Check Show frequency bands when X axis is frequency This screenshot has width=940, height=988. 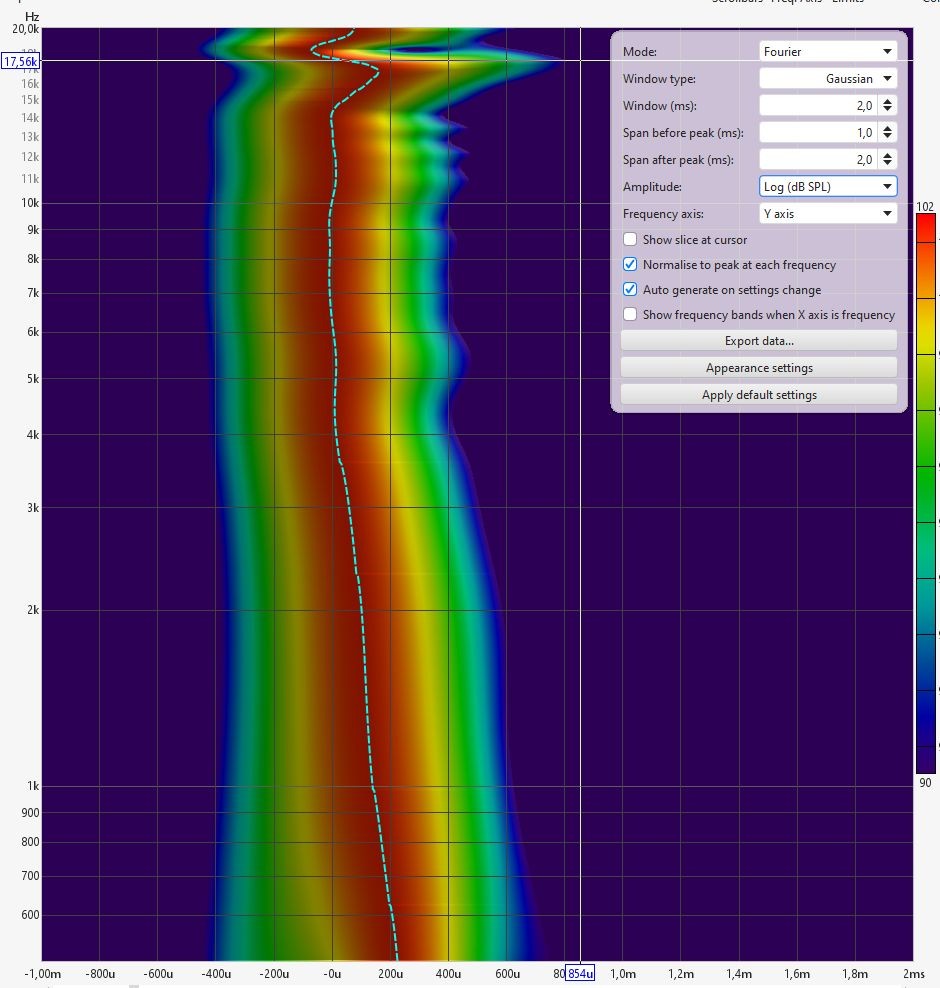pyautogui.click(x=630, y=314)
